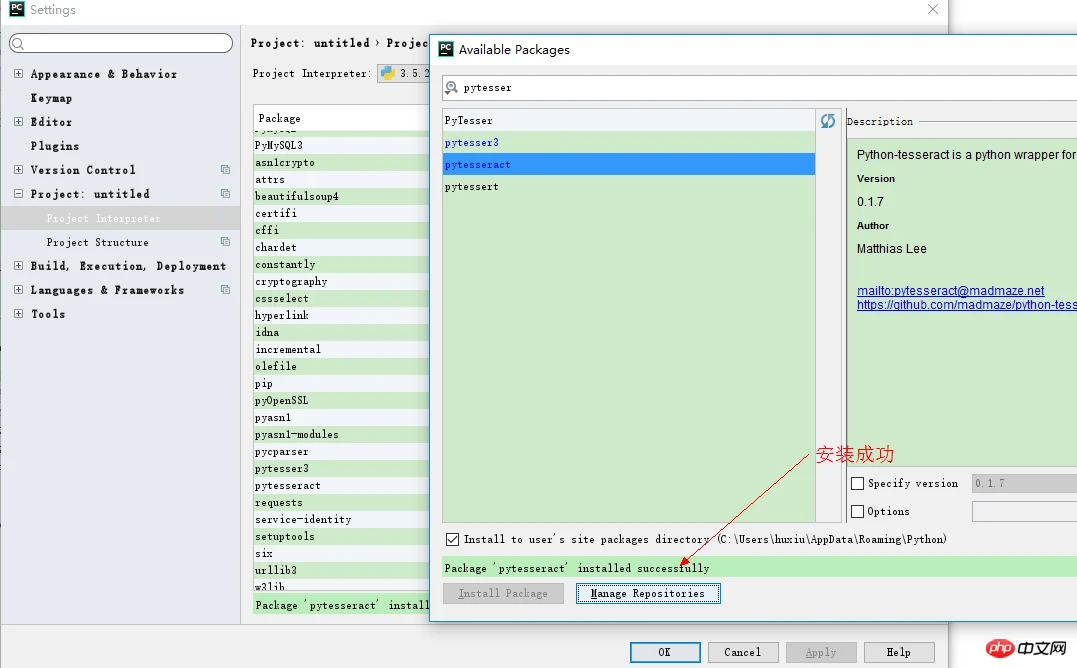Select chardet in installed packages
Image resolution: width=1077 pixels, height=668 pixels.
point(341,247)
